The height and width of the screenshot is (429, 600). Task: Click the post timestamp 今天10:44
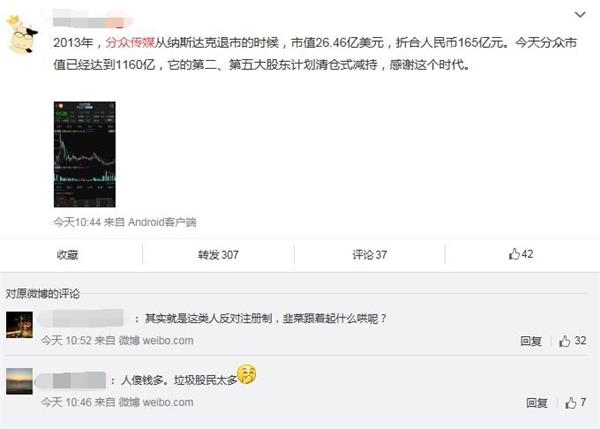(77, 222)
